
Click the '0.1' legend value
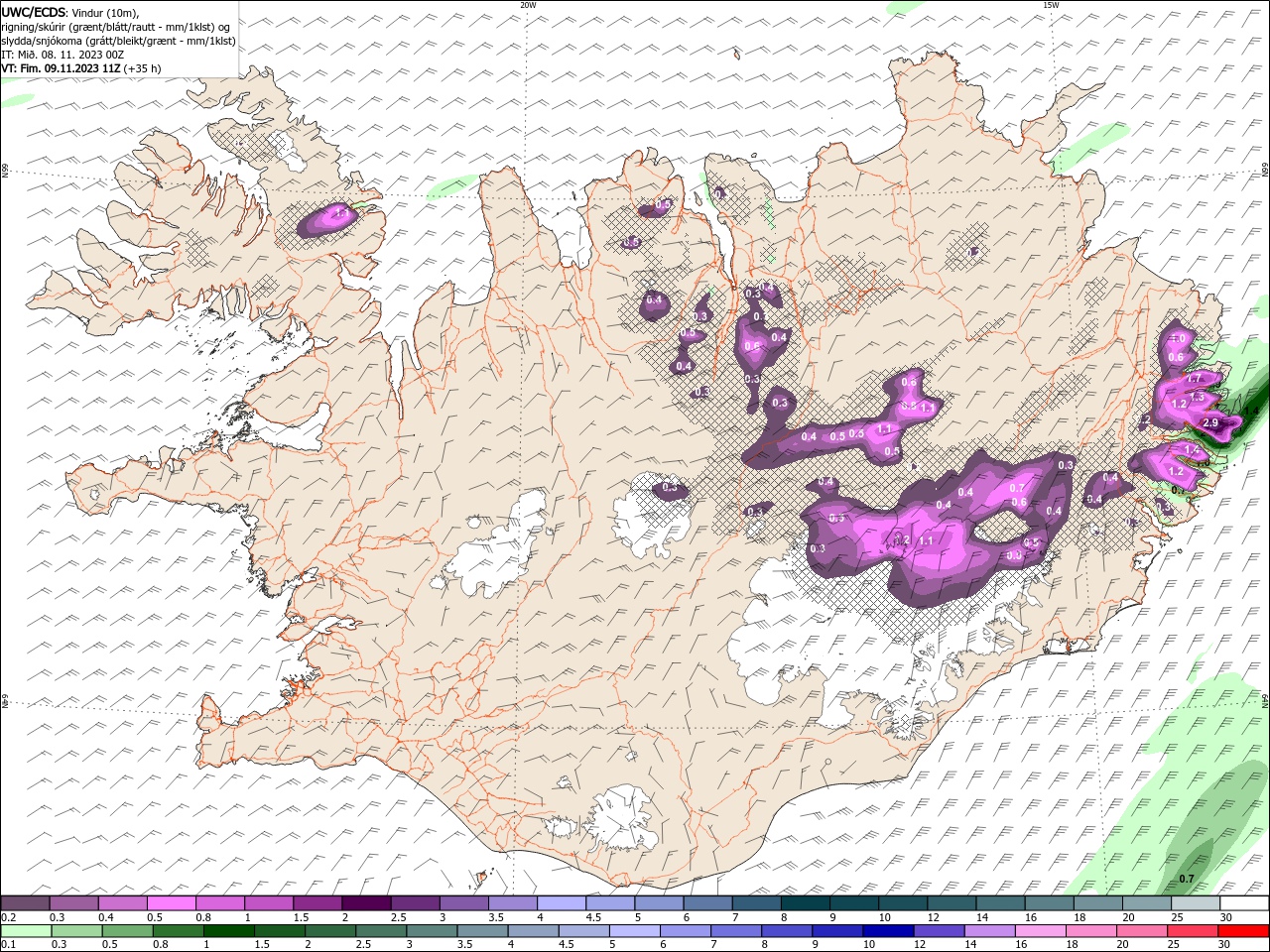[x=8, y=945]
